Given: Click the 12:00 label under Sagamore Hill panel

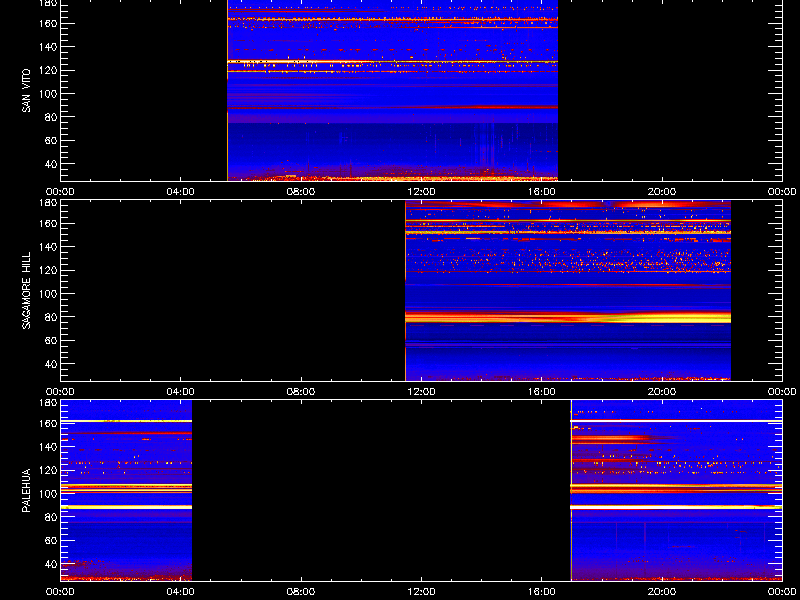Looking at the screenshot, I should click(421, 392).
